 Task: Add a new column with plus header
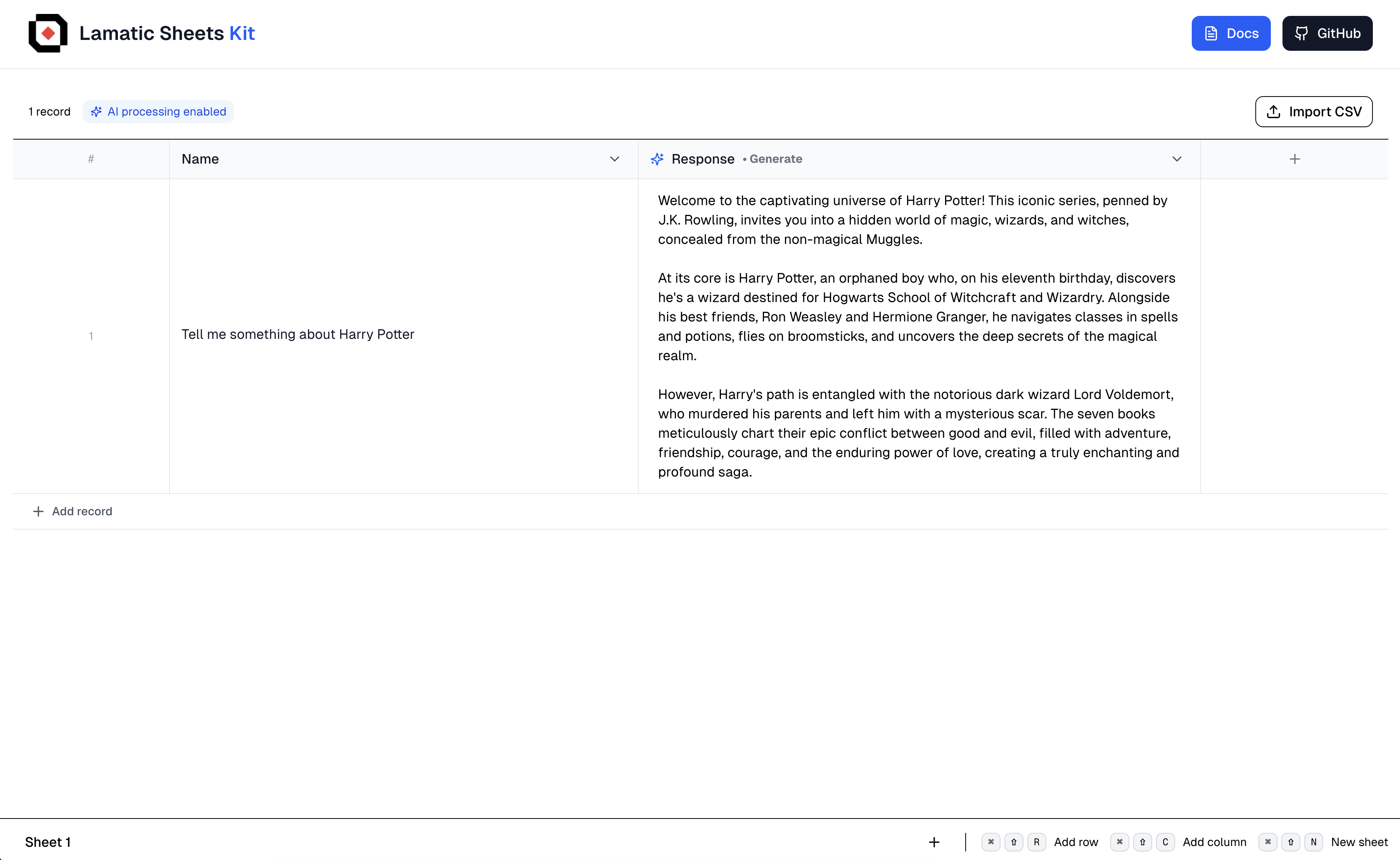pos(1295,159)
